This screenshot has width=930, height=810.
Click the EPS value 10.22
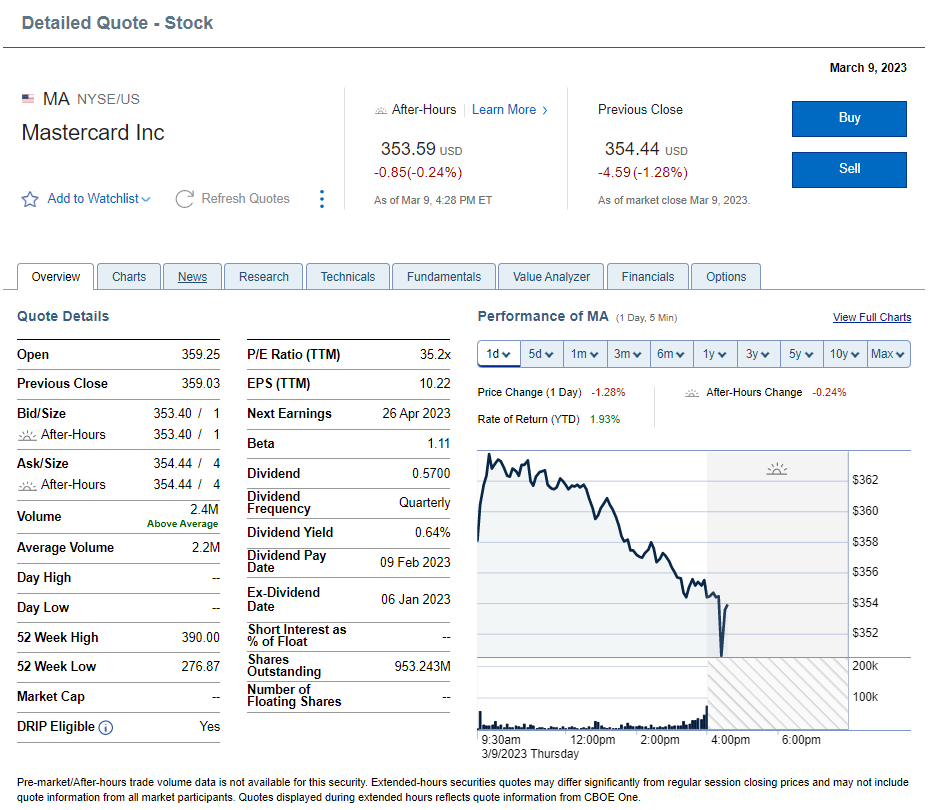pyautogui.click(x=435, y=384)
